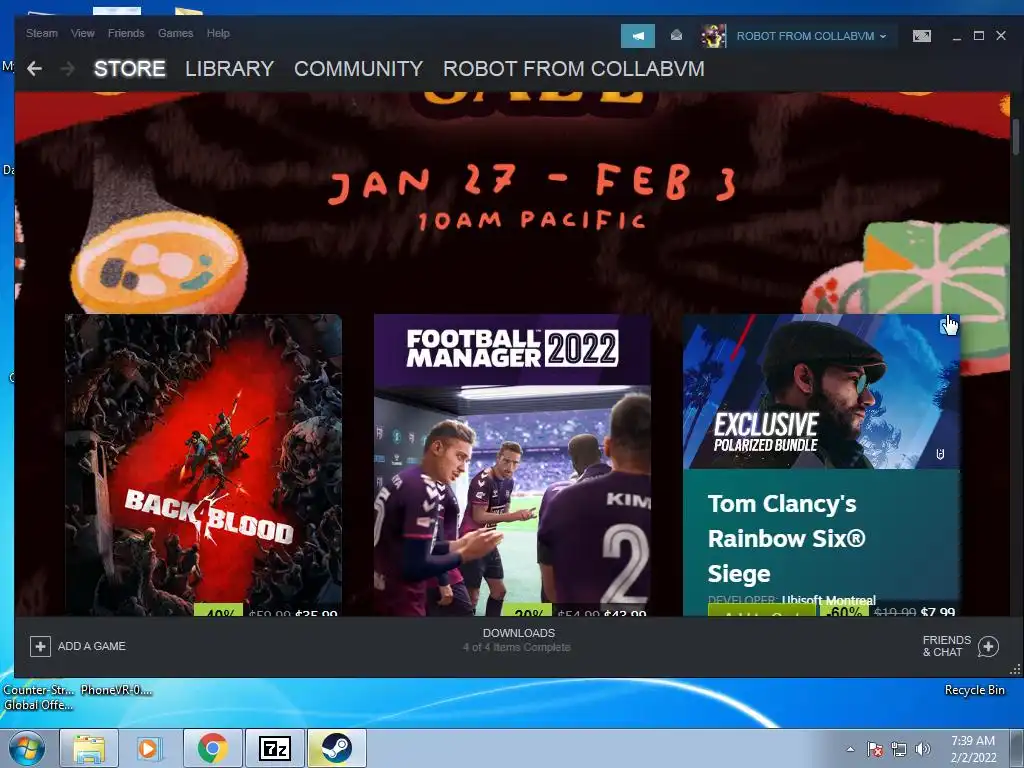Open the announcements megaphone icon
1024x768 pixels.
pos(637,36)
